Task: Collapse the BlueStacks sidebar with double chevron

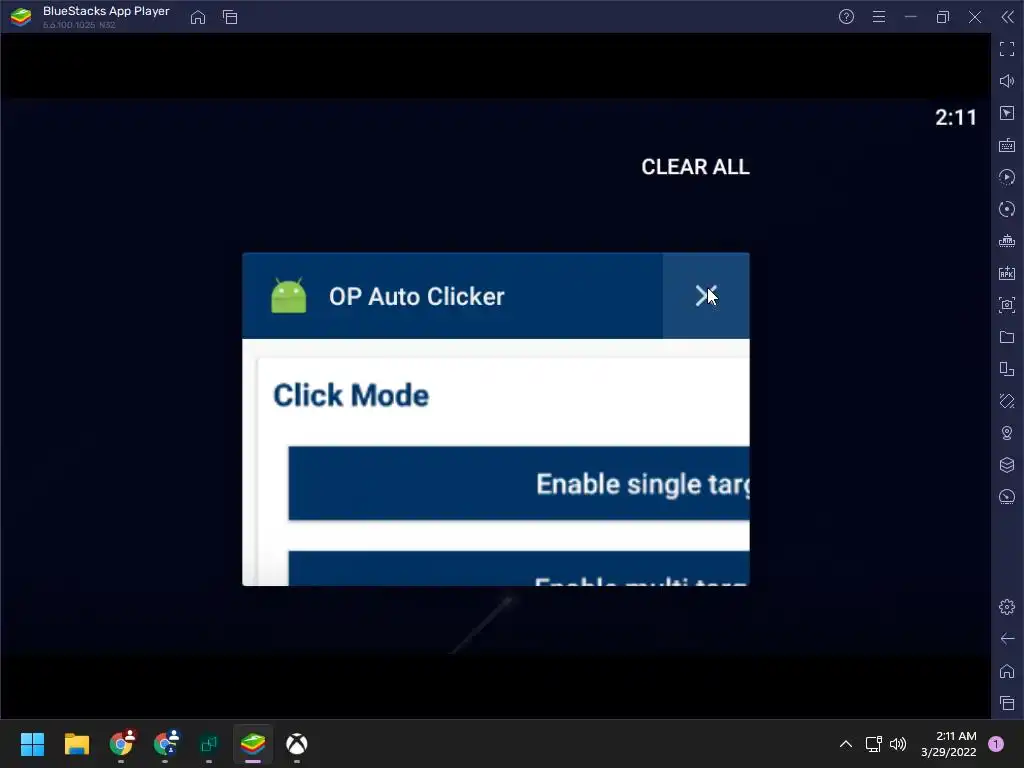Action: click(x=1008, y=17)
